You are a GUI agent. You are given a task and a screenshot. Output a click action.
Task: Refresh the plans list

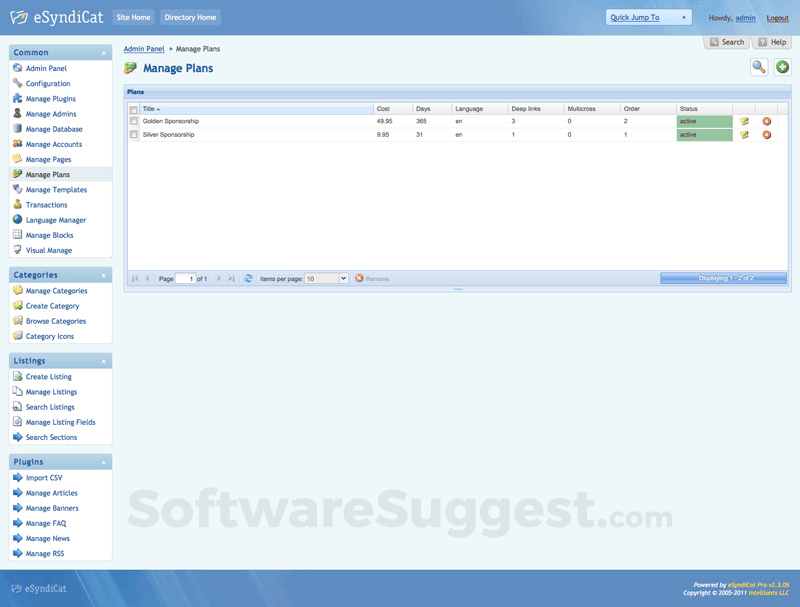pos(248,279)
